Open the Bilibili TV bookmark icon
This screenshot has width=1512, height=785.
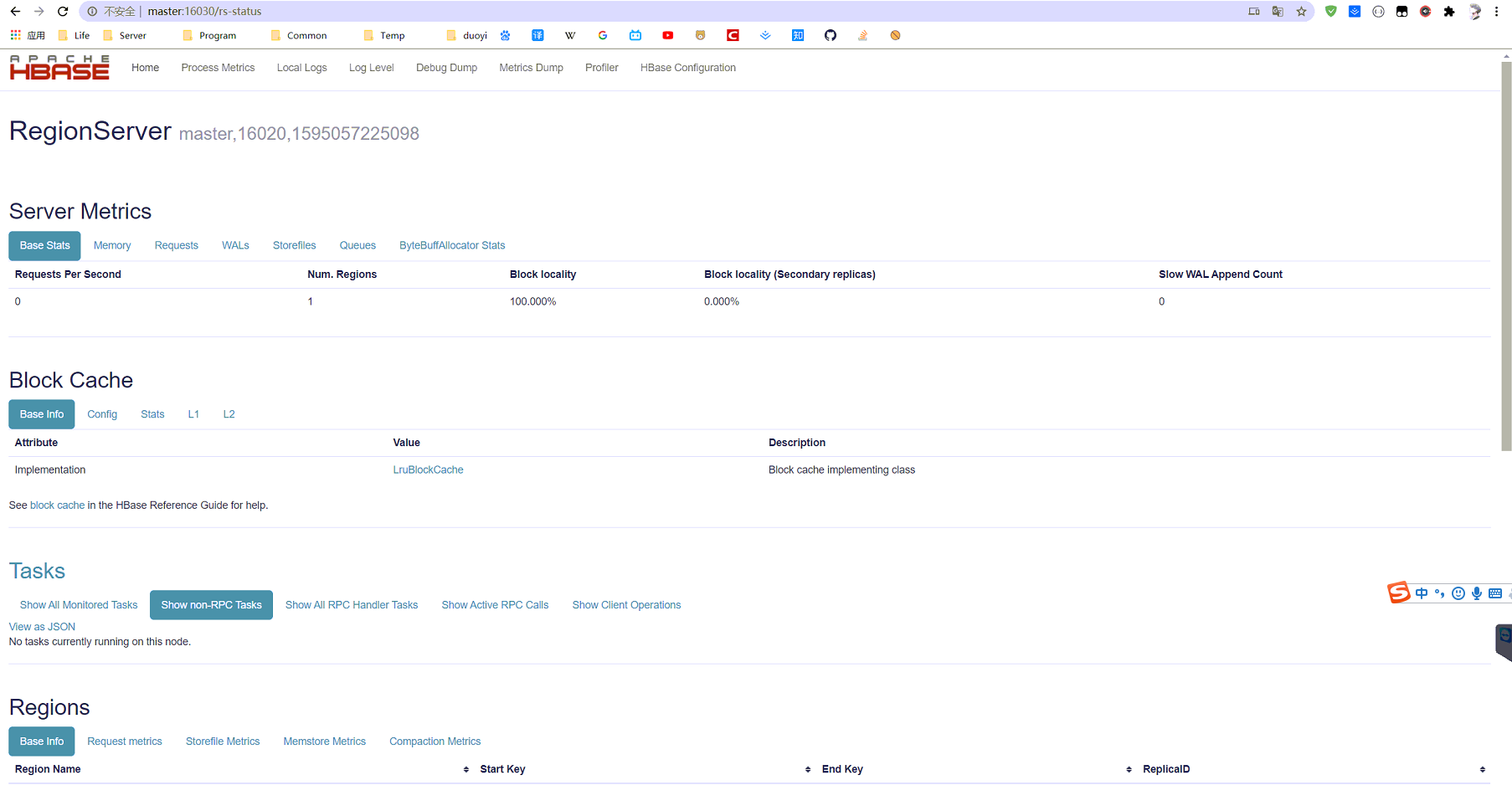tap(635, 35)
